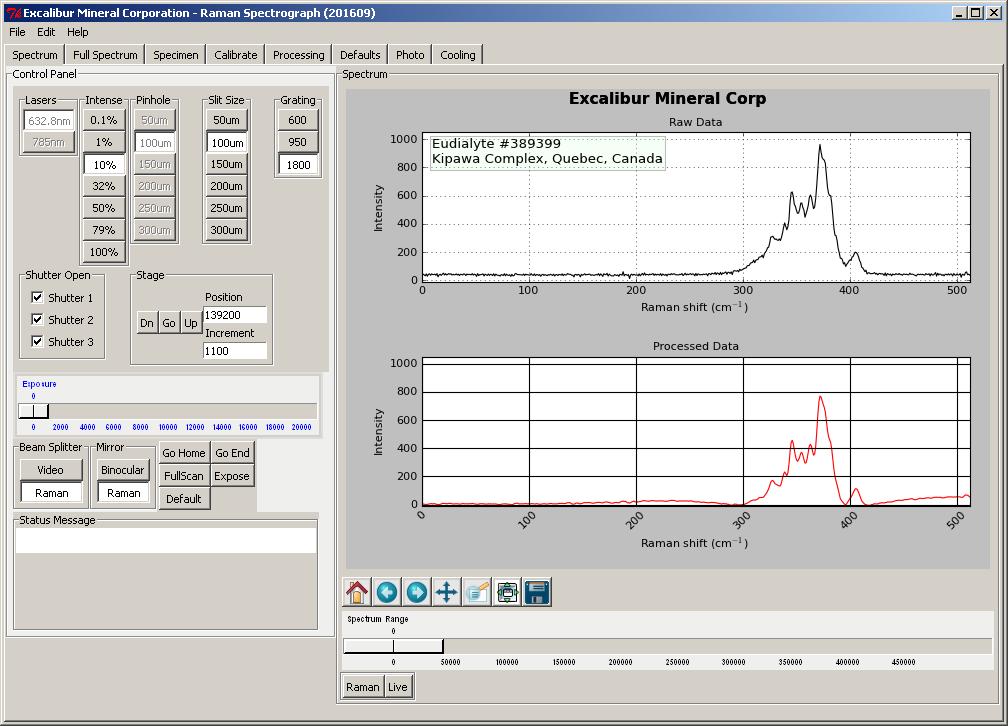This screenshot has width=1008, height=726.
Task: Click the Go Home button
Action: pos(184,453)
